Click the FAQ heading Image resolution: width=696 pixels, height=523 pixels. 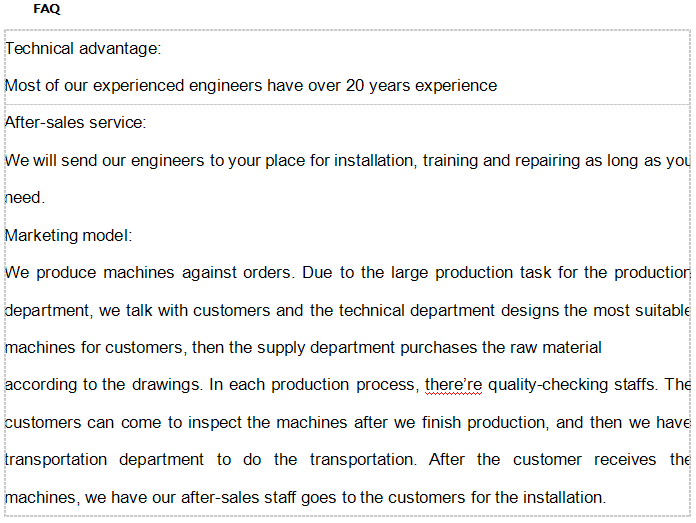pos(47,9)
